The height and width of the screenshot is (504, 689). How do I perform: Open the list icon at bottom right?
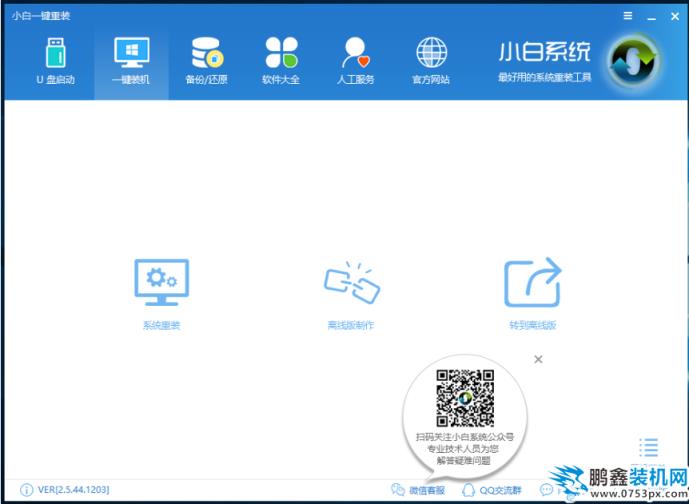point(649,447)
